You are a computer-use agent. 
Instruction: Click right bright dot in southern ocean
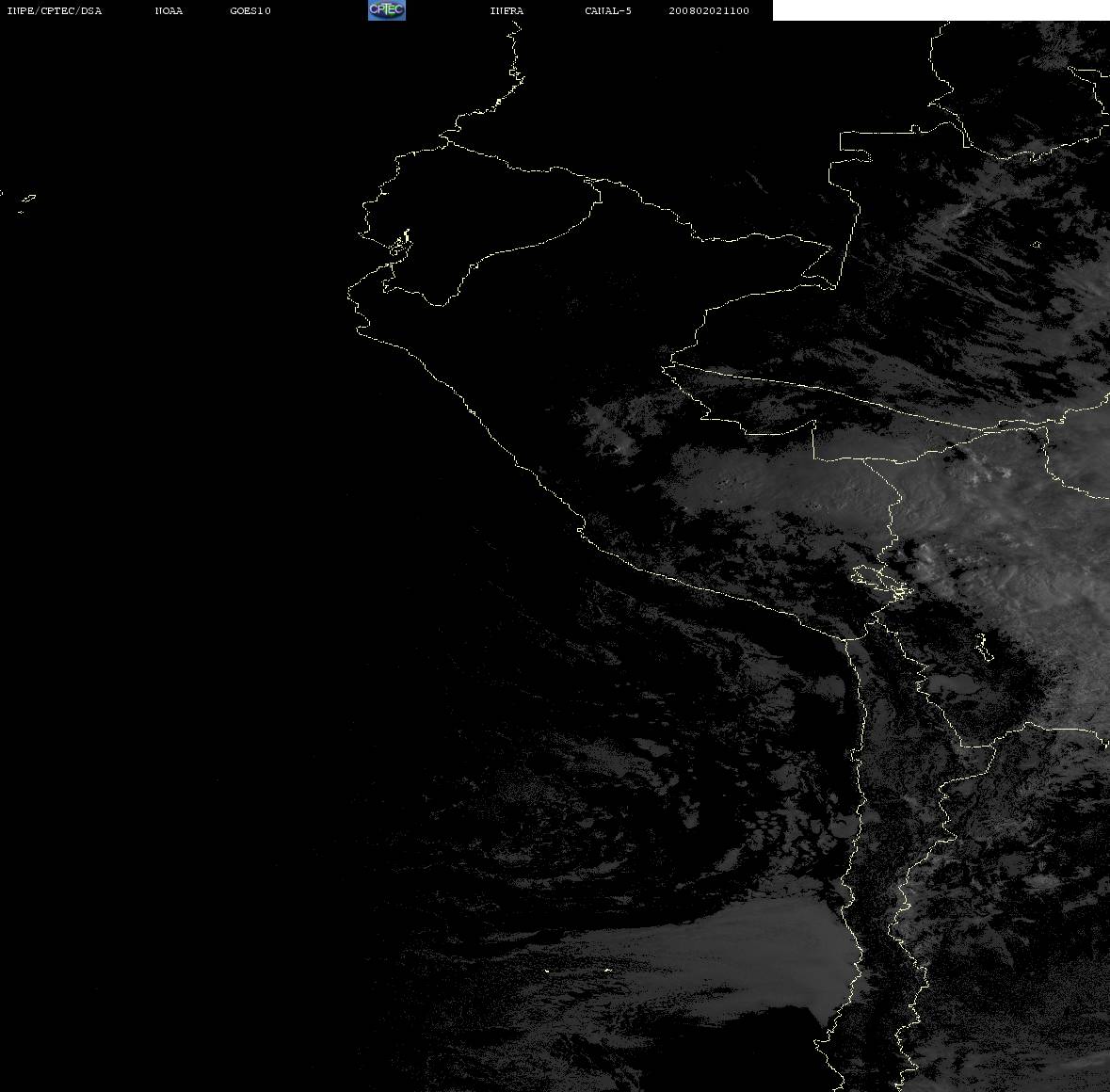pos(607,970)
